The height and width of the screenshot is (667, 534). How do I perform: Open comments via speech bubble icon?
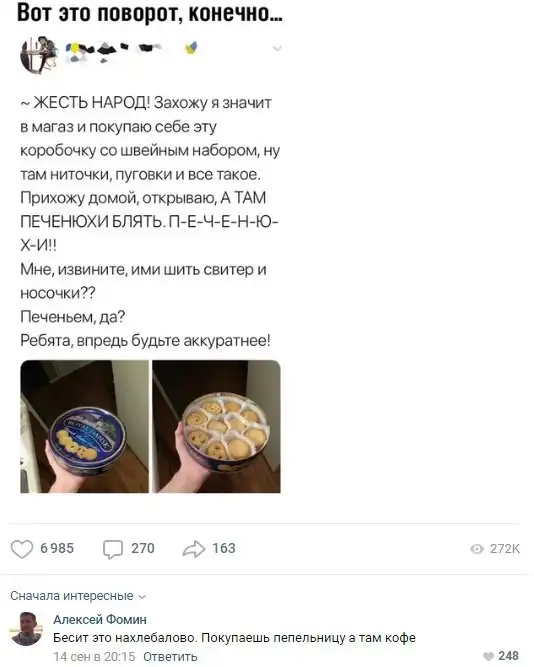tap(113, 549)
